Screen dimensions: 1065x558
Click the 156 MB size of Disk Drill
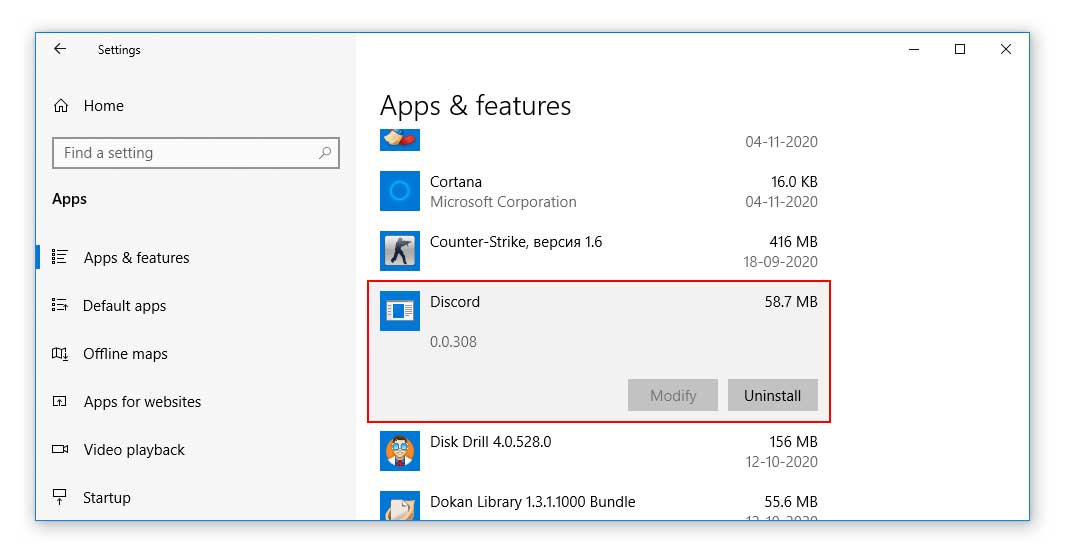(793, 442)
